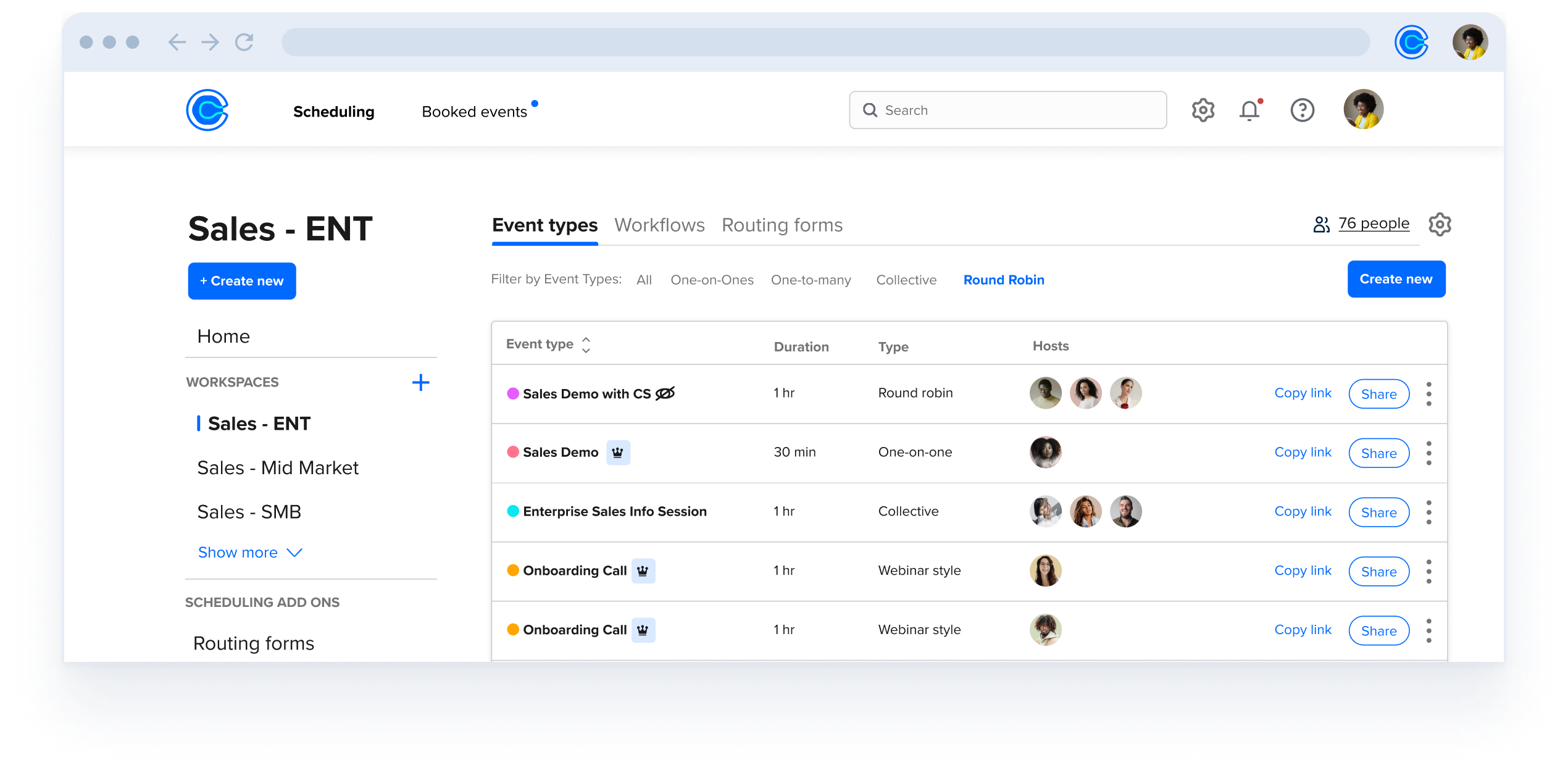The width and height of the screenshot is (1568, 773).
Task: Click the pink color dot for Sales Demo with CS
Action: click(x=512, y=393)
